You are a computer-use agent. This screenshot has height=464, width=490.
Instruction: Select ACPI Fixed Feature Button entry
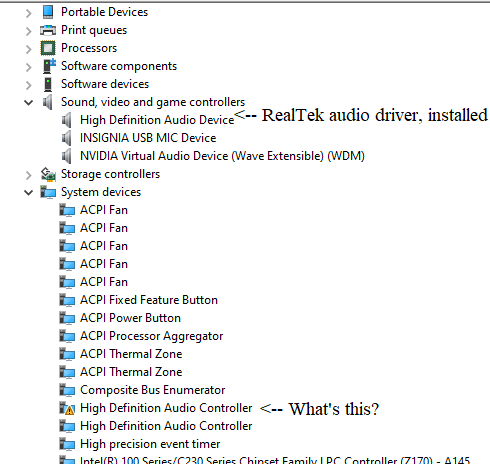pyautogui.click(x=149, y=300)
